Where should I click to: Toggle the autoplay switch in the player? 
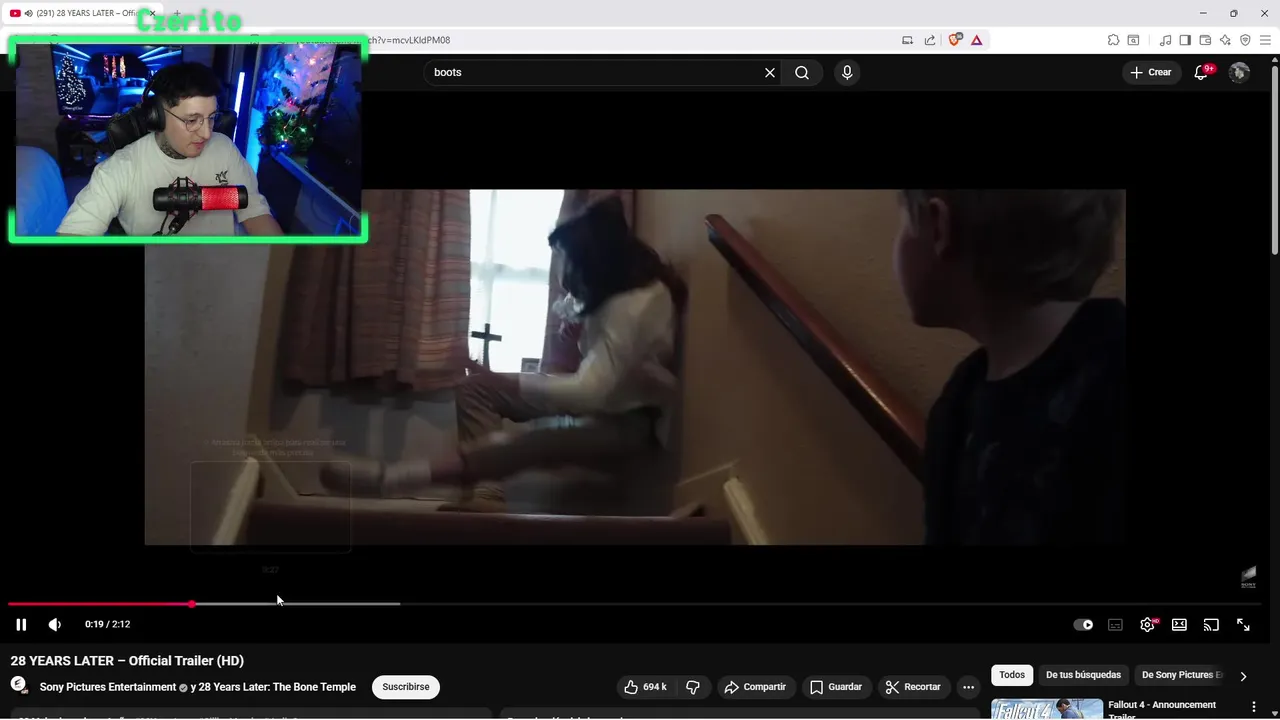(x=1083, y=624)
